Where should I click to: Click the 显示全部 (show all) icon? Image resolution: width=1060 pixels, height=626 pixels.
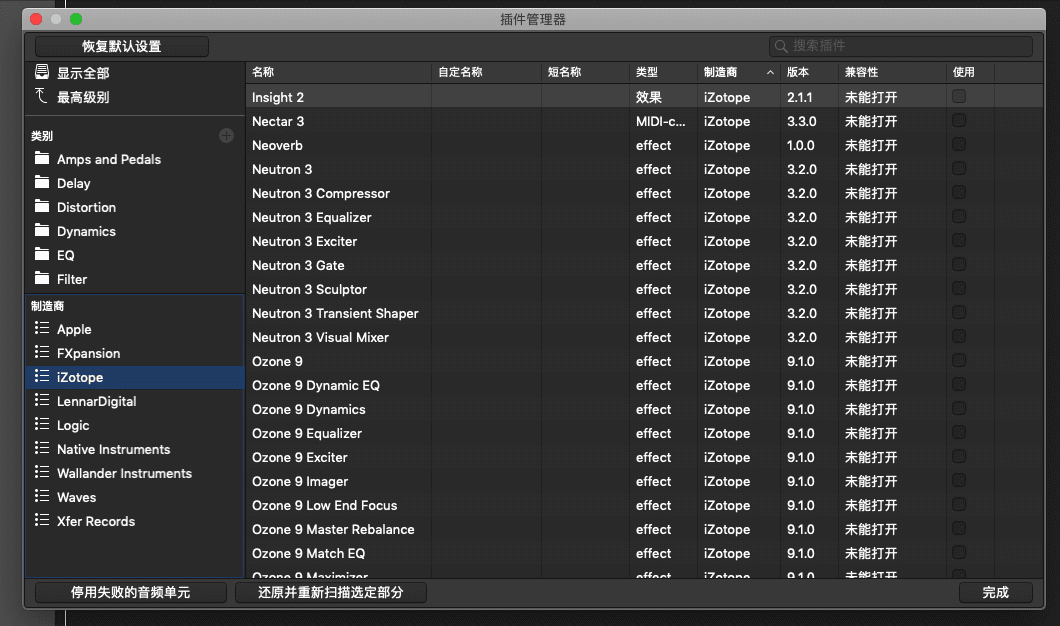[42, 72]
